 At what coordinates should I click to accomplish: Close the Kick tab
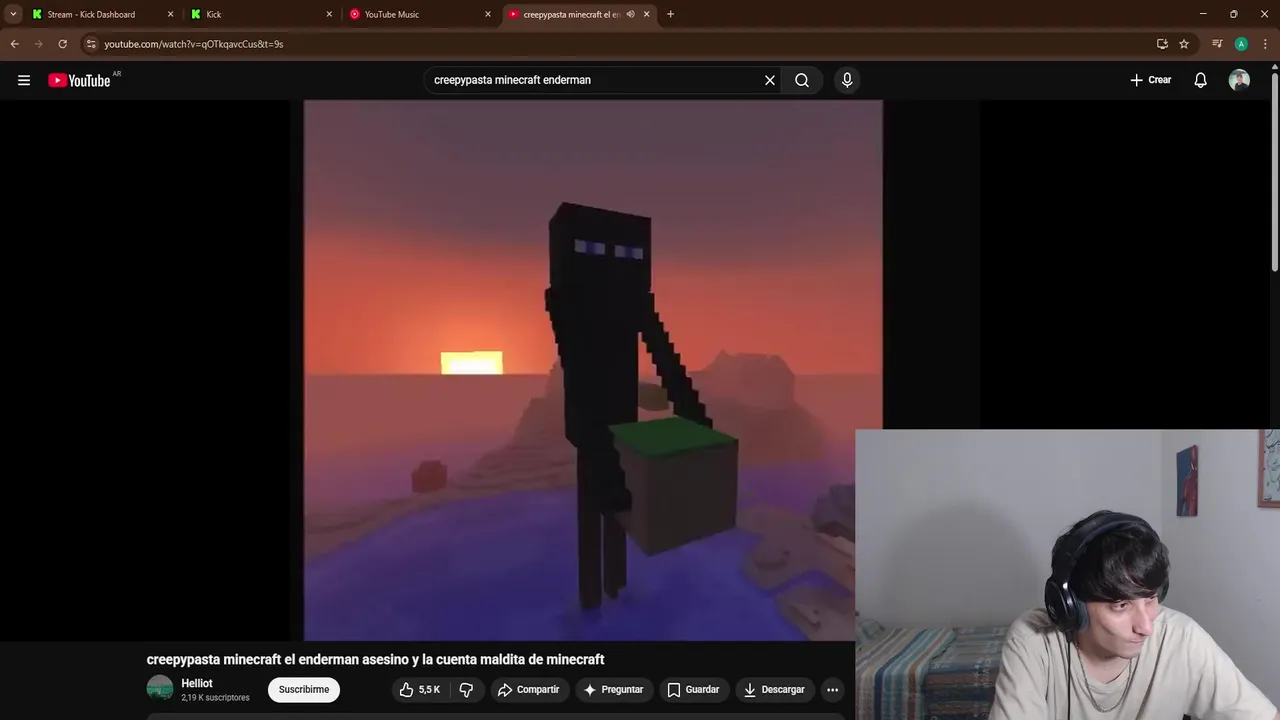pos(329,14)
